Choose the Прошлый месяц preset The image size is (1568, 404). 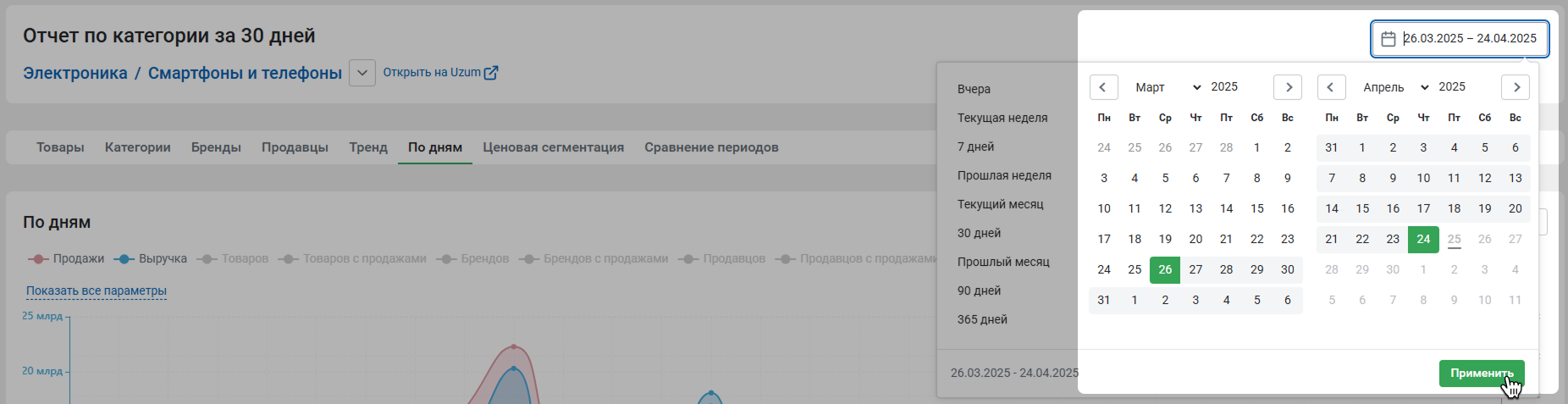click(x=1003, y=262)
